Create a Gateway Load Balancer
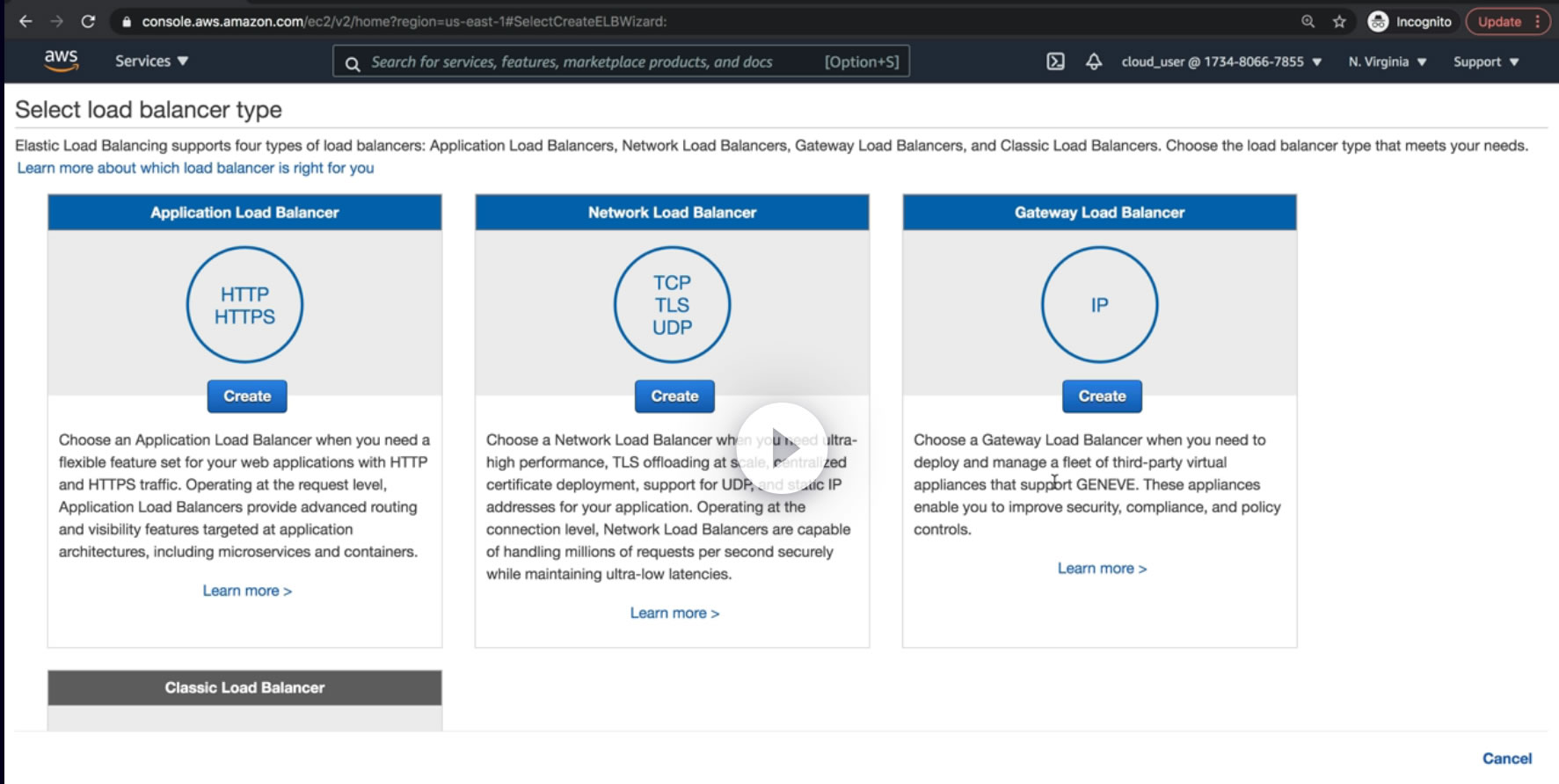Screen dimensions: 1559x784 pos(1102,396)
